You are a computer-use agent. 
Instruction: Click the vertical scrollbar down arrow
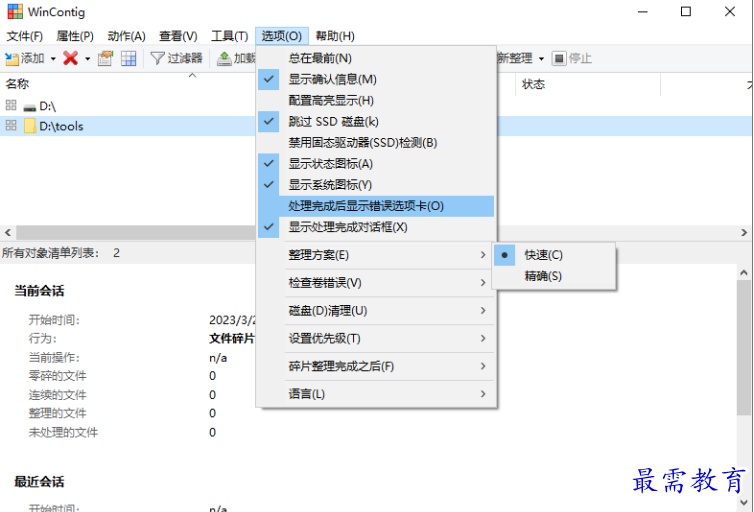coord(744,503)
